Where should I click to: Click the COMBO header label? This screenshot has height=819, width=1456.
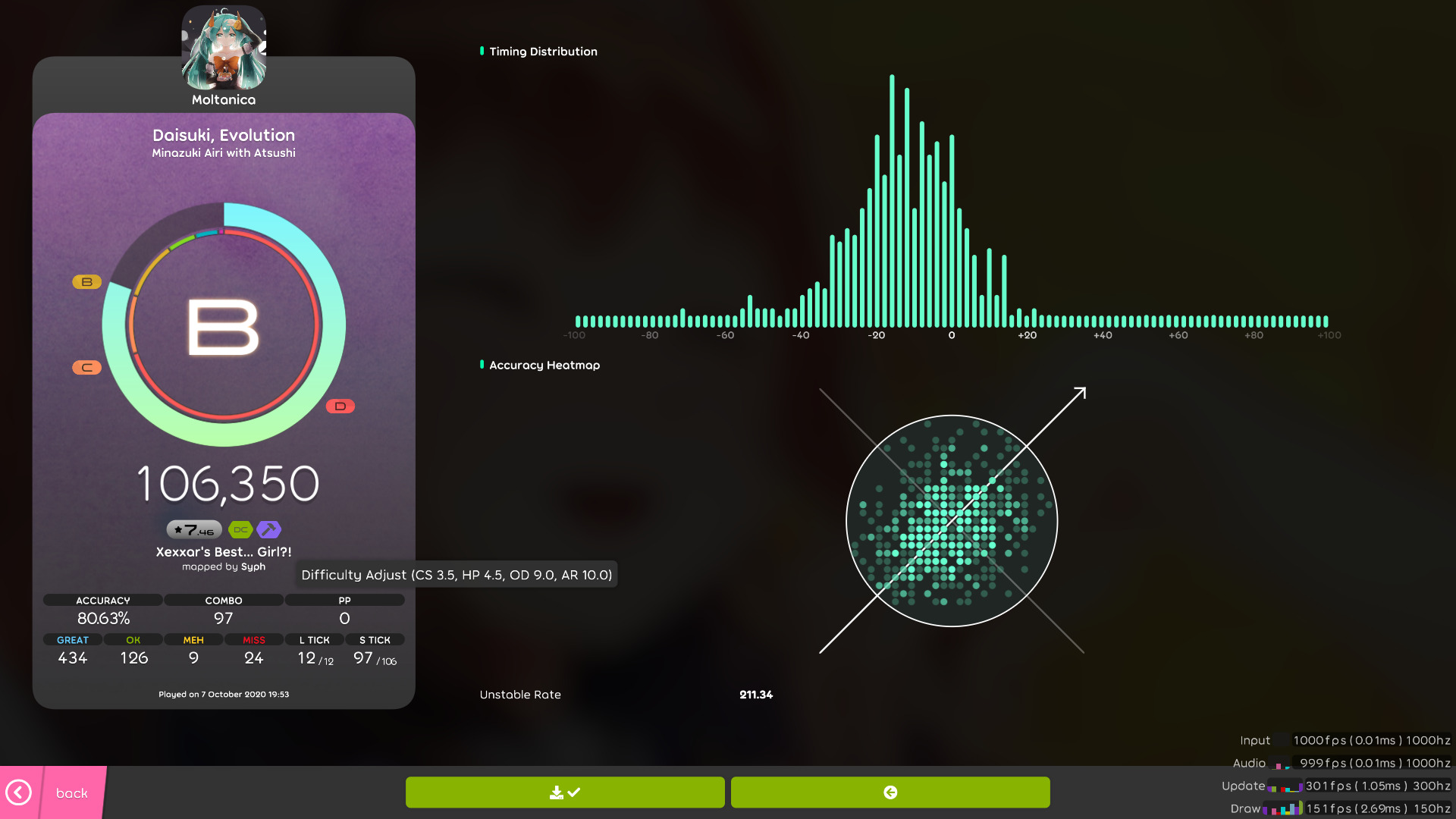[x=224, y=600]
